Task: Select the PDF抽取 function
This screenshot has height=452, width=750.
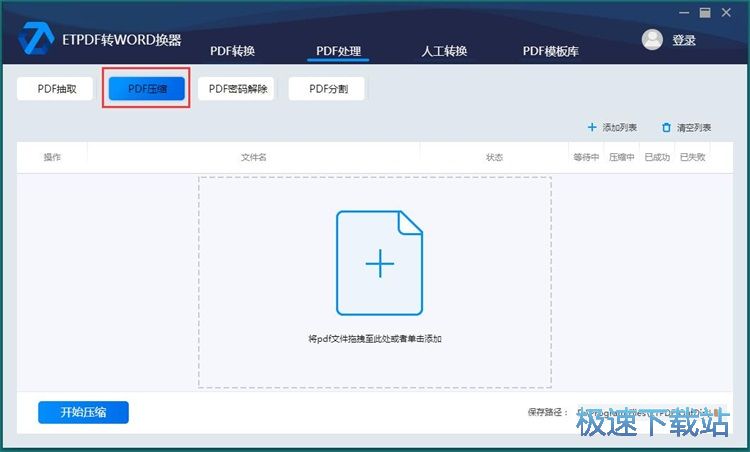Action: pyautogui.click(x=55, y=89)
